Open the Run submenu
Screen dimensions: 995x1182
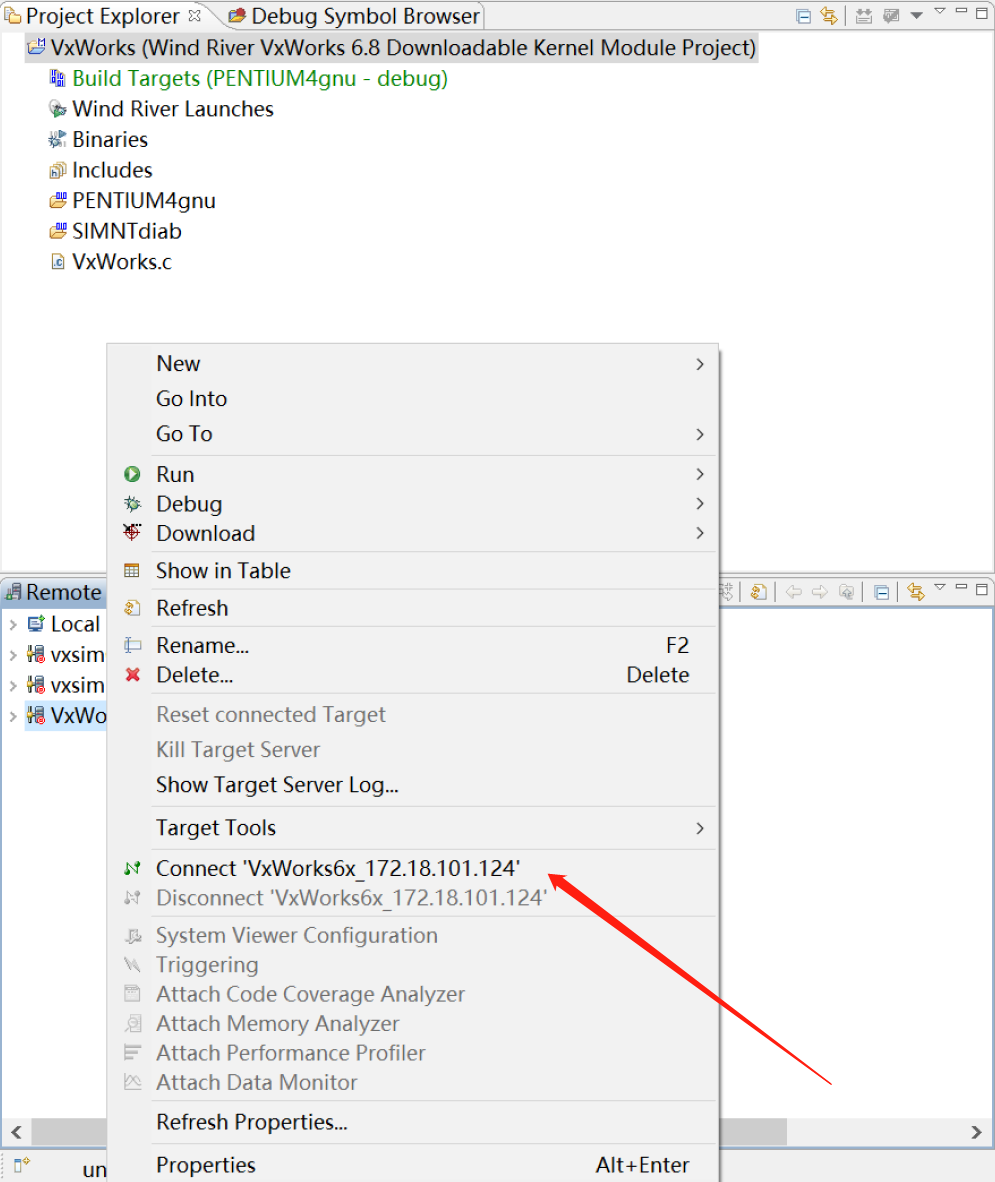click(x=413, y=474)
